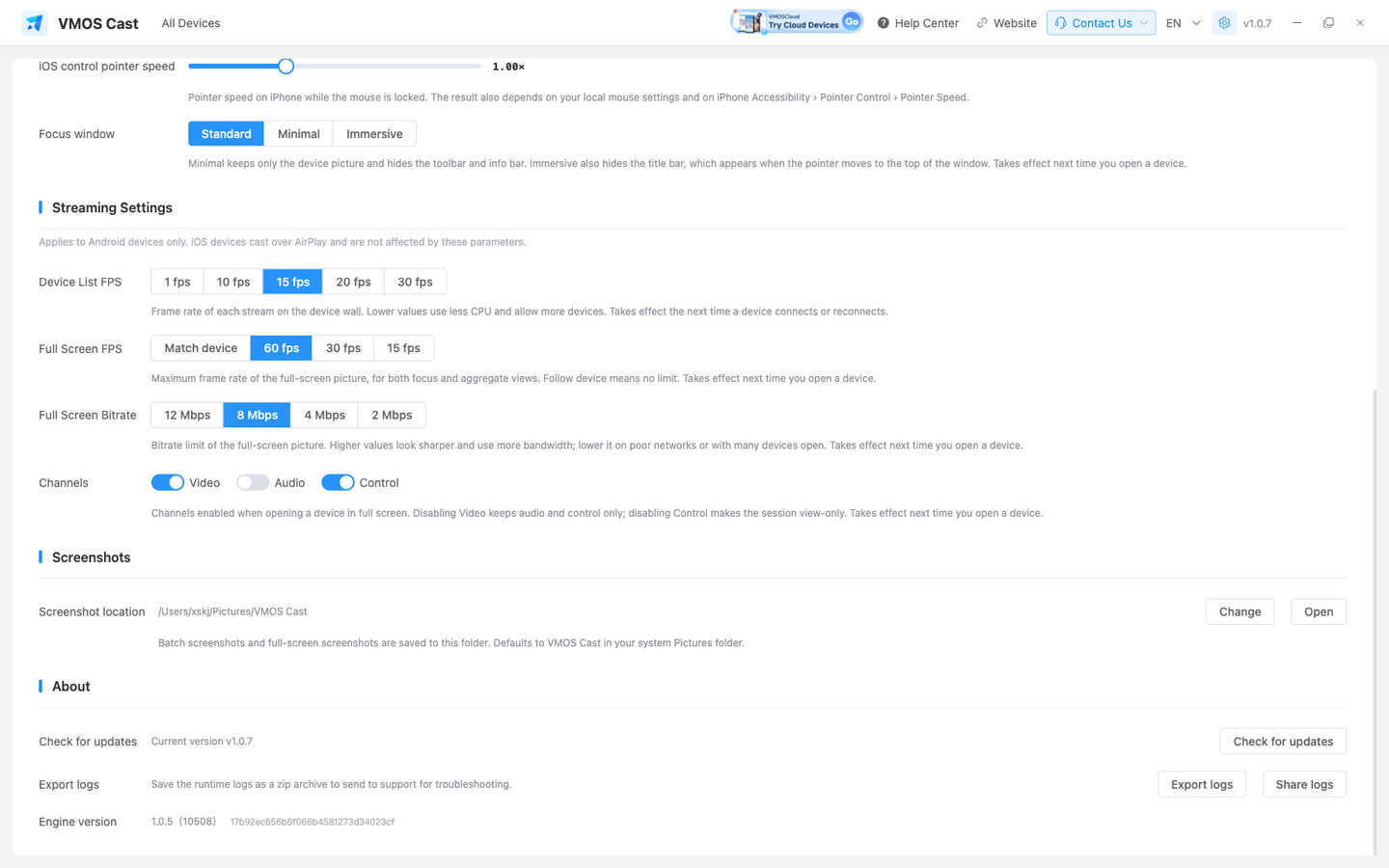The image size is (1389, 868).
Task: Enable the Audio channel switch
Action: [x=253, y=482]
